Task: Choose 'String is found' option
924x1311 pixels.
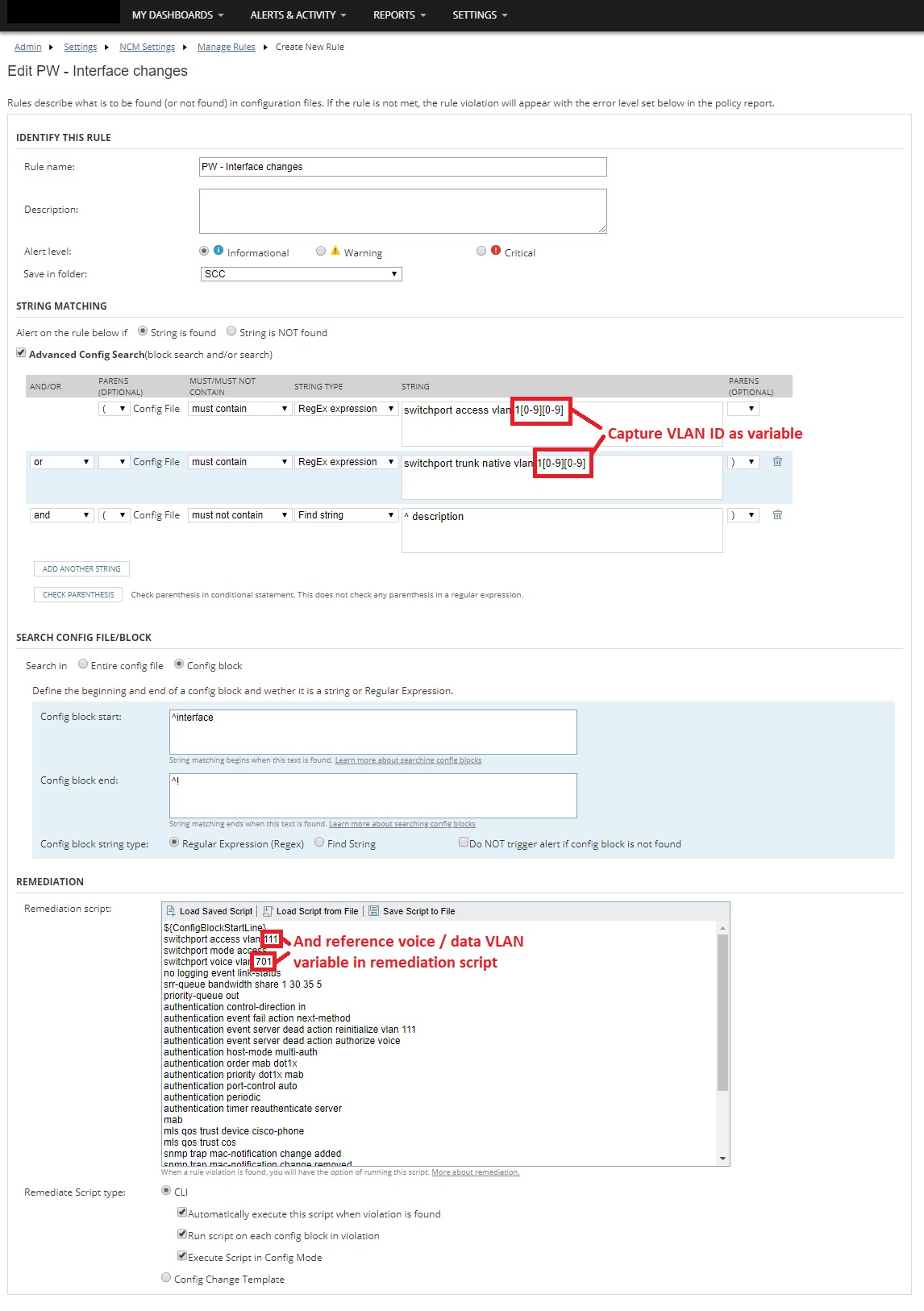Action: 143,331
